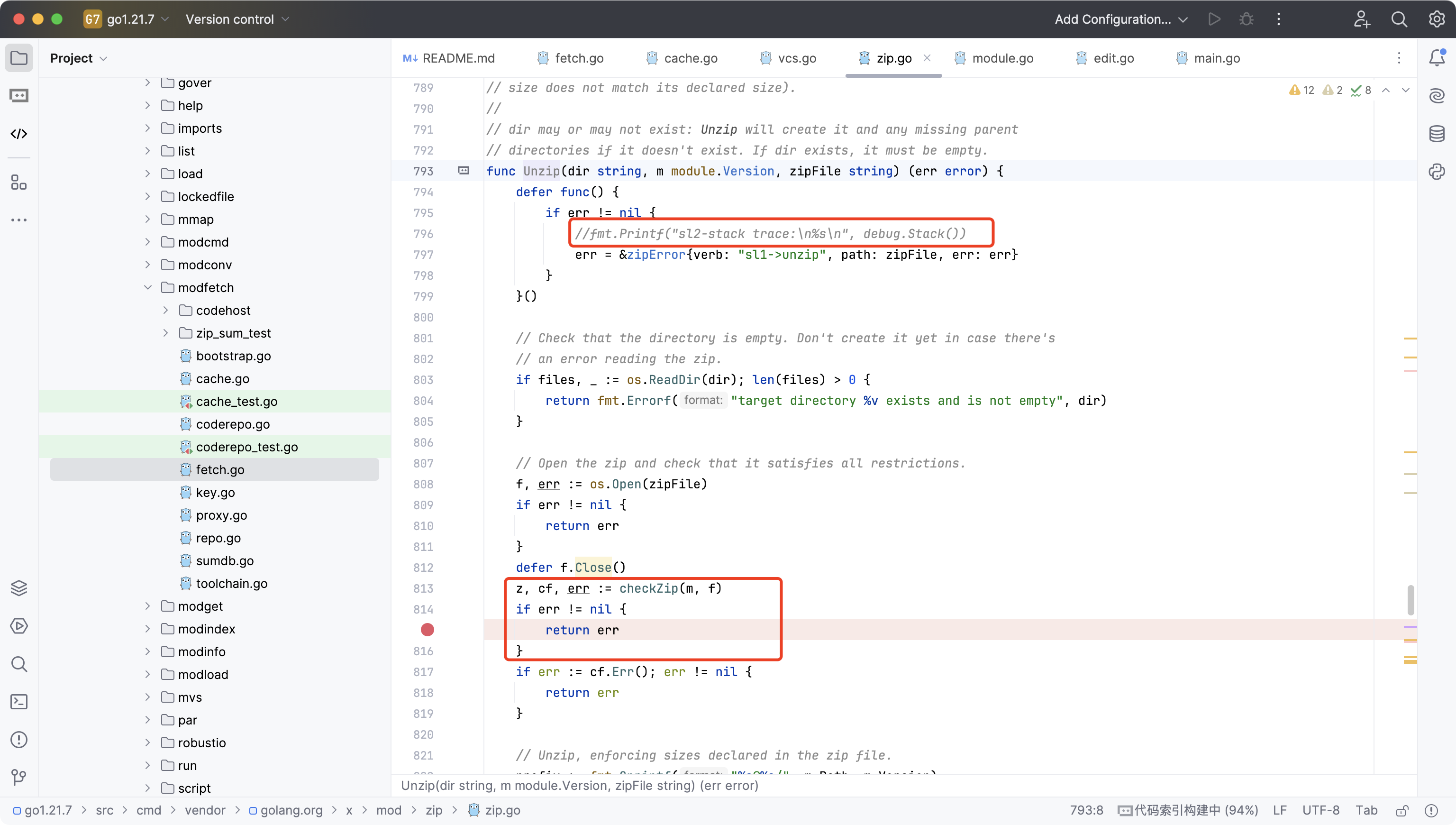Click the Tab indent status item
Screen dimensions: 1456x825
click(1366, 810)
